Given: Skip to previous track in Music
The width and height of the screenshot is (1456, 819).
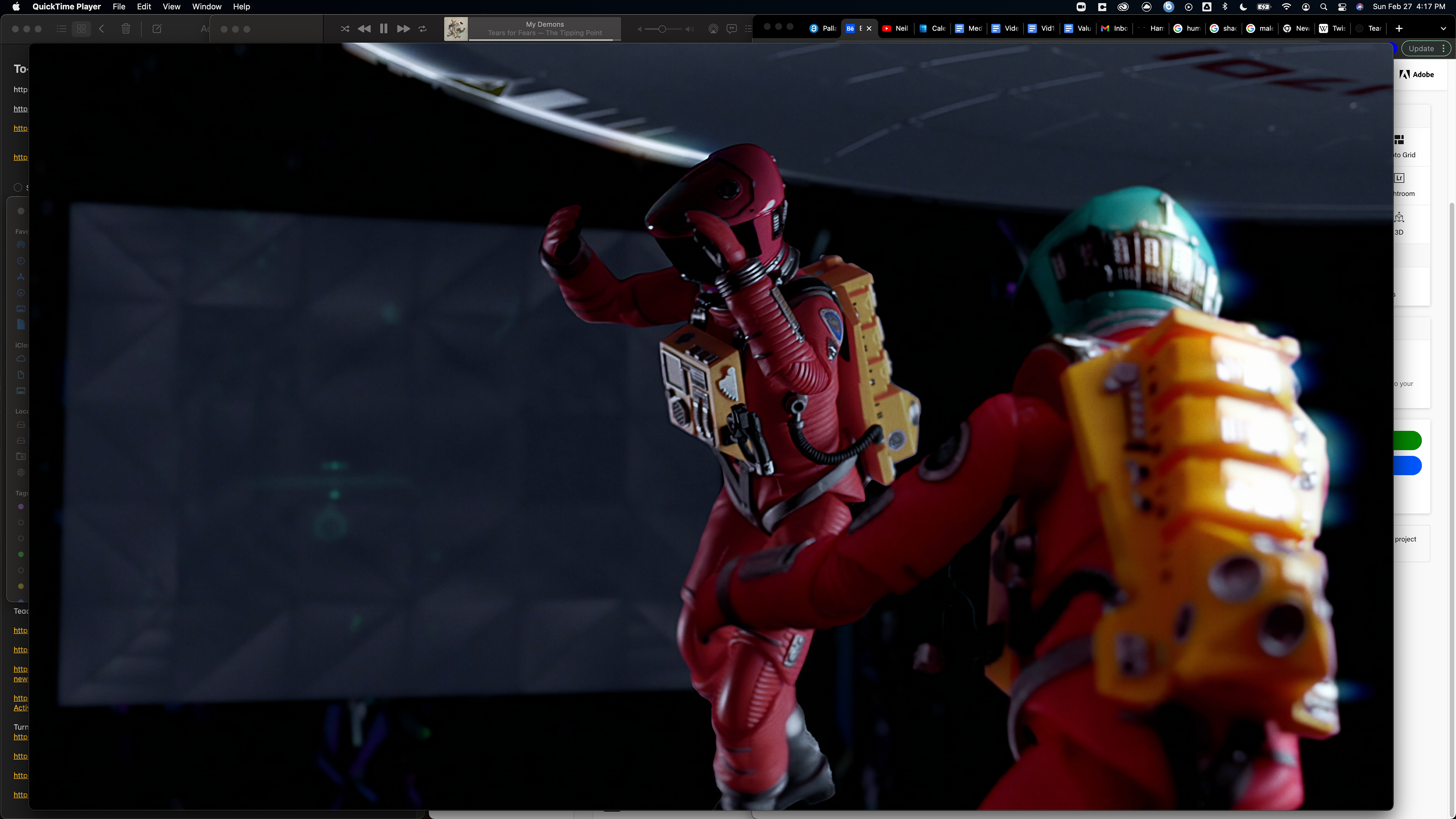Looking at the screenshot, I should (x=364, y=29).
